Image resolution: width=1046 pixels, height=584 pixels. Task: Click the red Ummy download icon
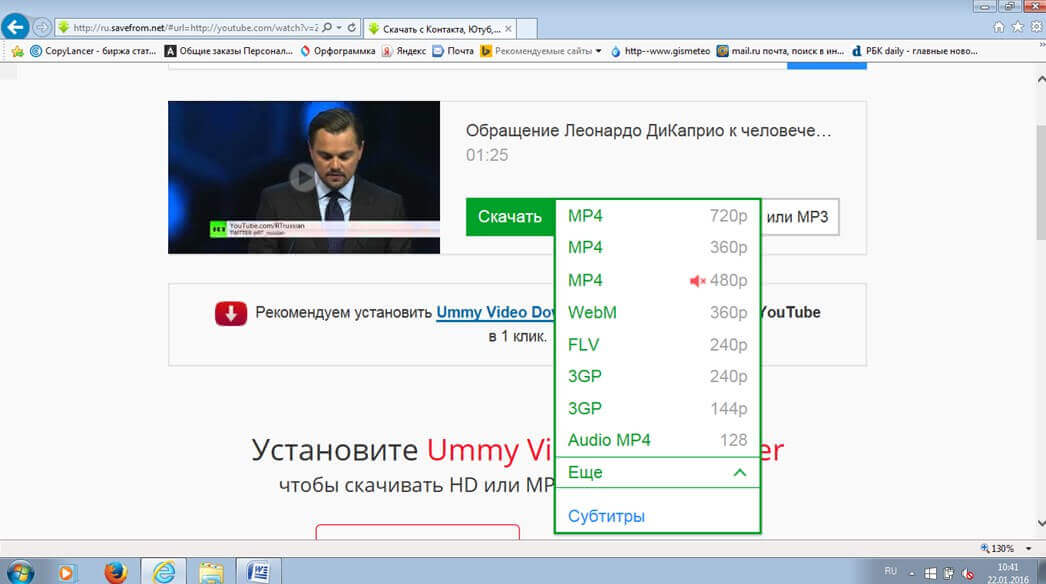pos(230,313)
